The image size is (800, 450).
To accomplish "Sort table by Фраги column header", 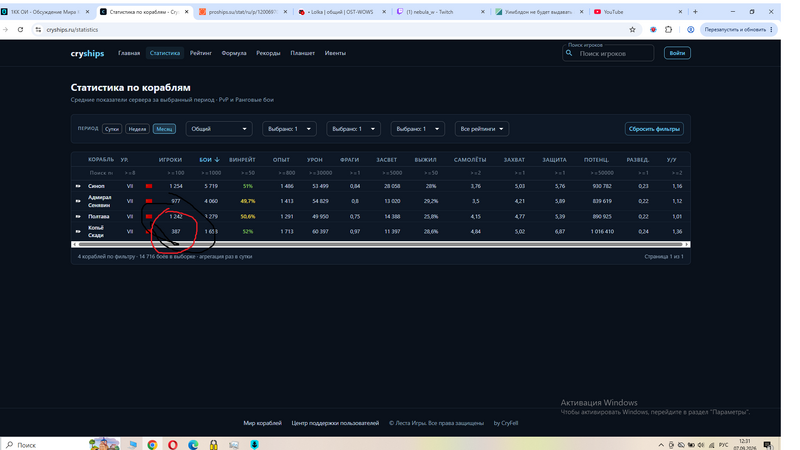I will [349, 160].
